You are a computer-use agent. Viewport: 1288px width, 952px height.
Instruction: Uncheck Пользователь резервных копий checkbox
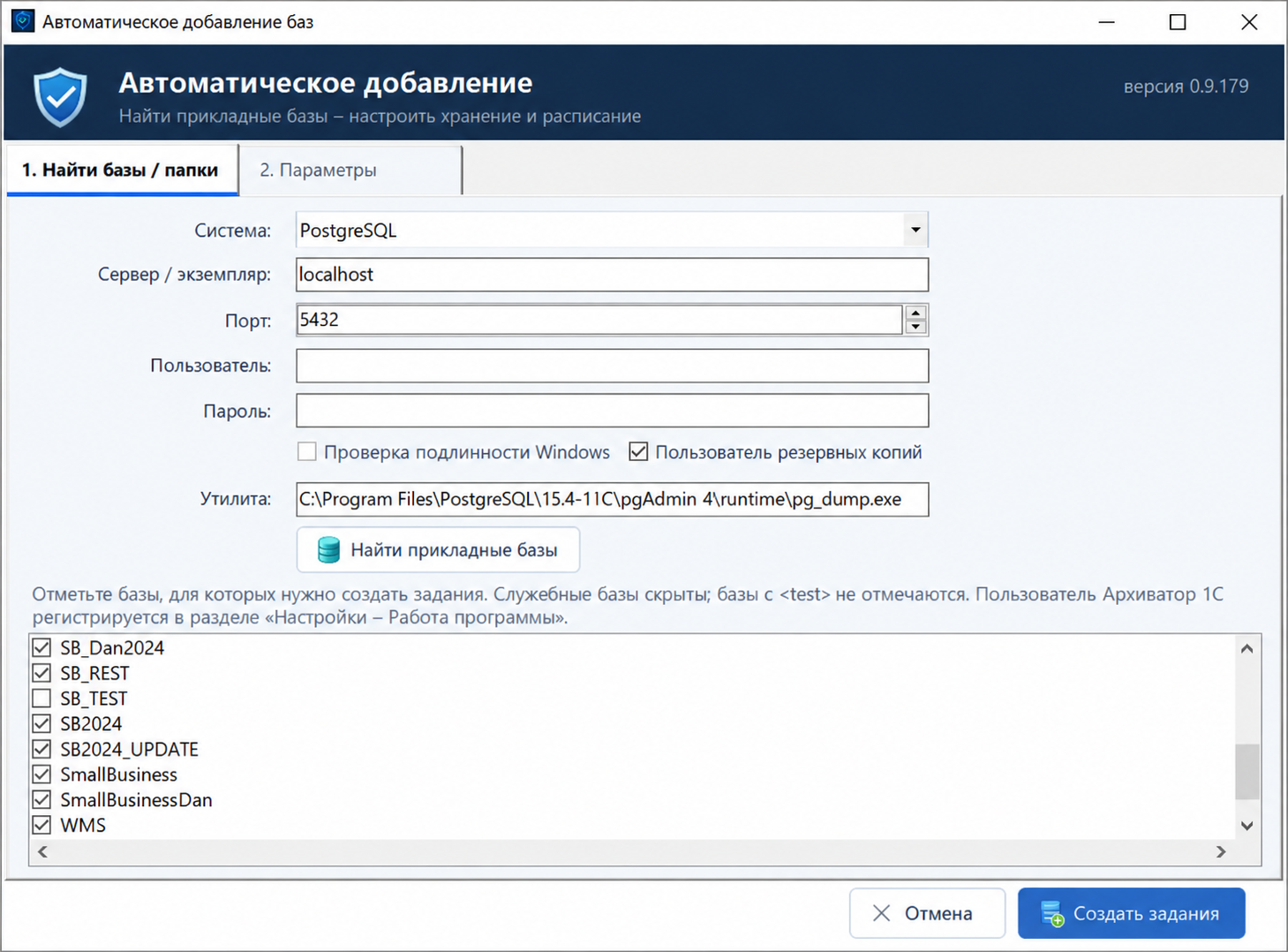click(x=638, y=452)
